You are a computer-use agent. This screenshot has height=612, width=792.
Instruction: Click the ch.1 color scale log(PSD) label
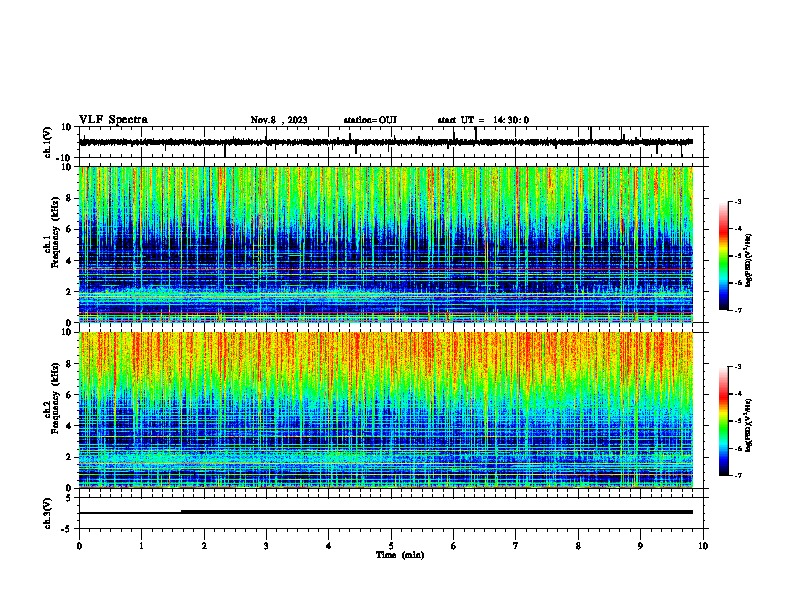point(749,261)
